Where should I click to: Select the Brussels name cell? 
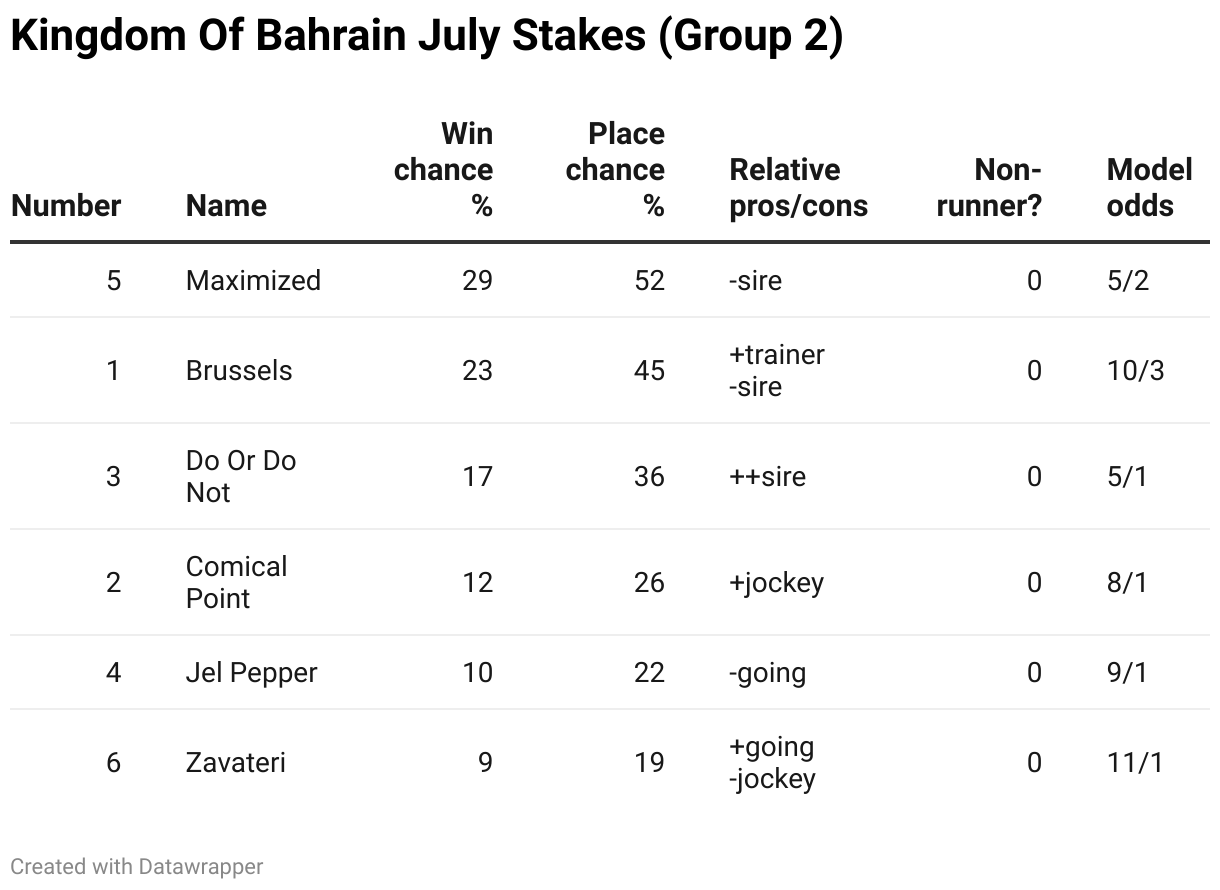point(239,370)
